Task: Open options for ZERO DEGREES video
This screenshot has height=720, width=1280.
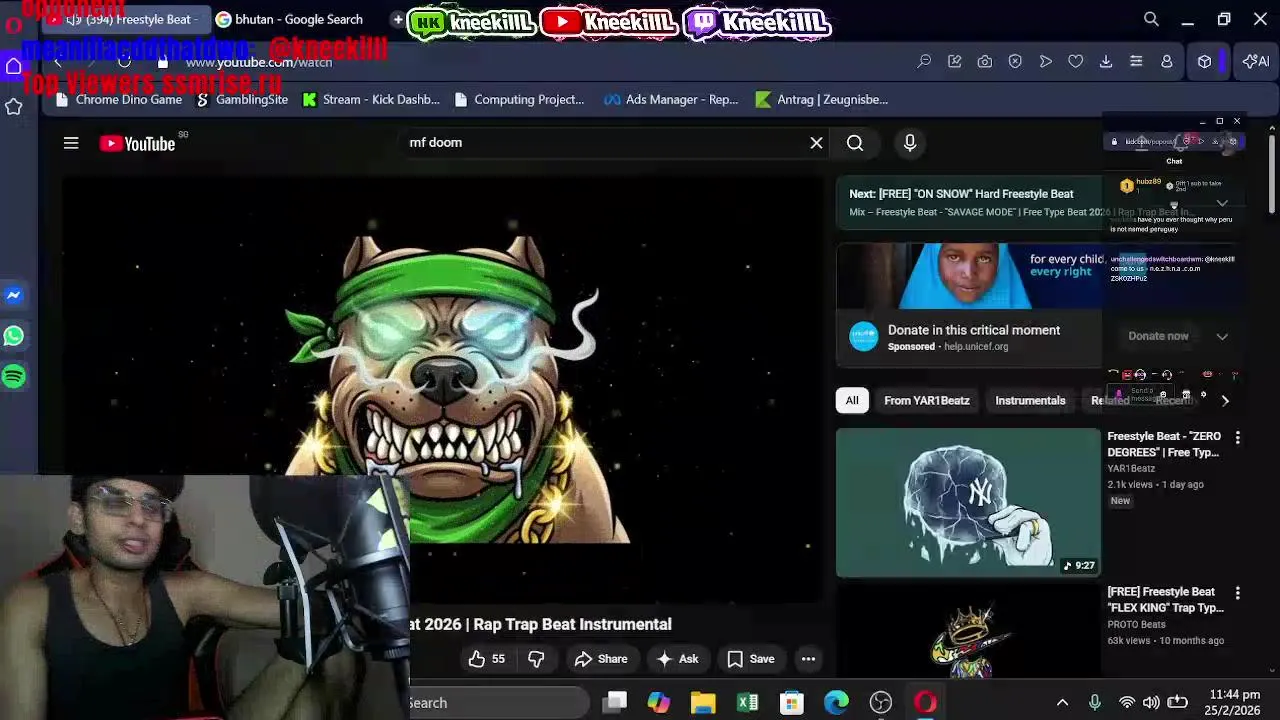Action: [x=1237, y=438]
